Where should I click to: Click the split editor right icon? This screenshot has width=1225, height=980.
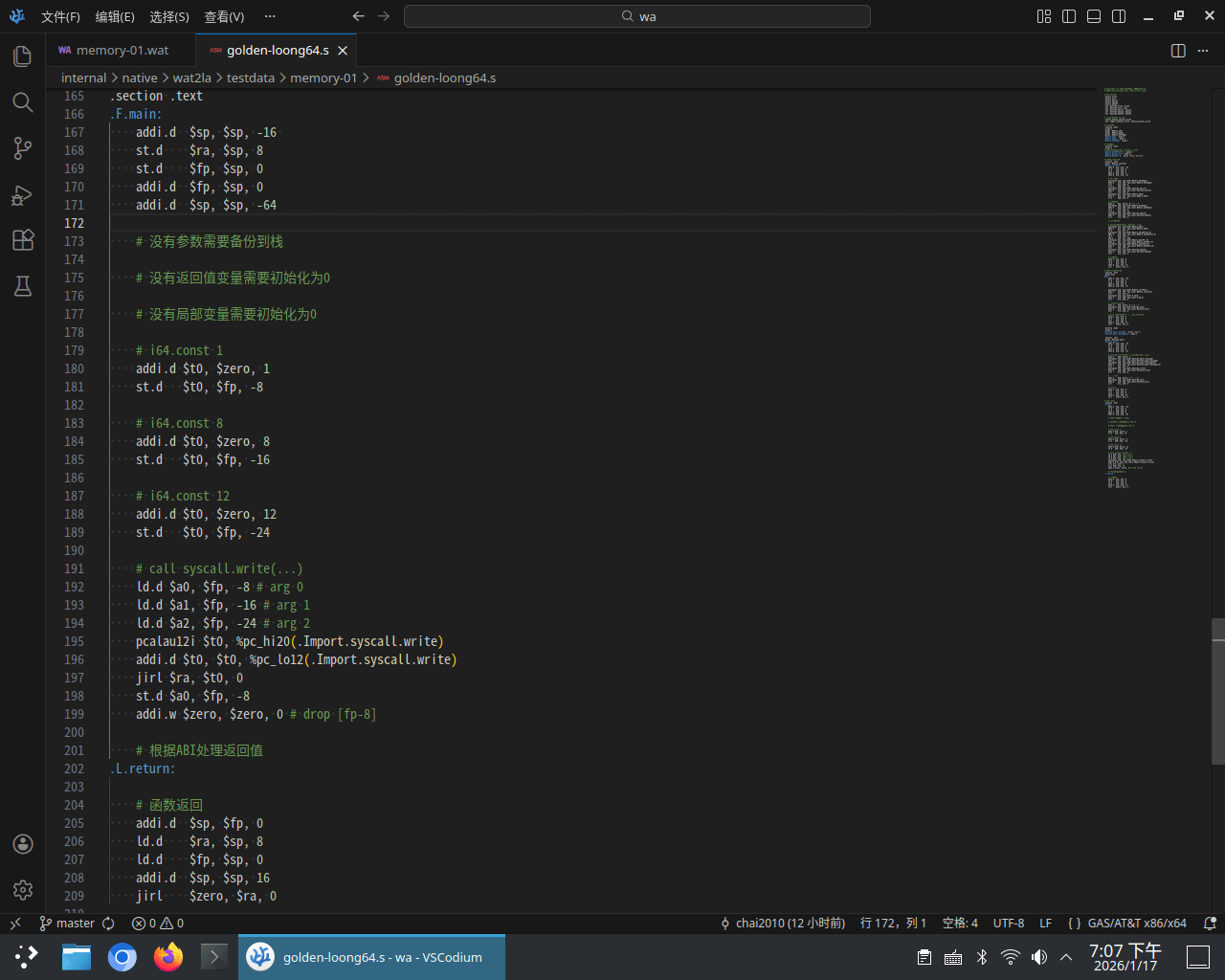click(x=1178, y=51)
